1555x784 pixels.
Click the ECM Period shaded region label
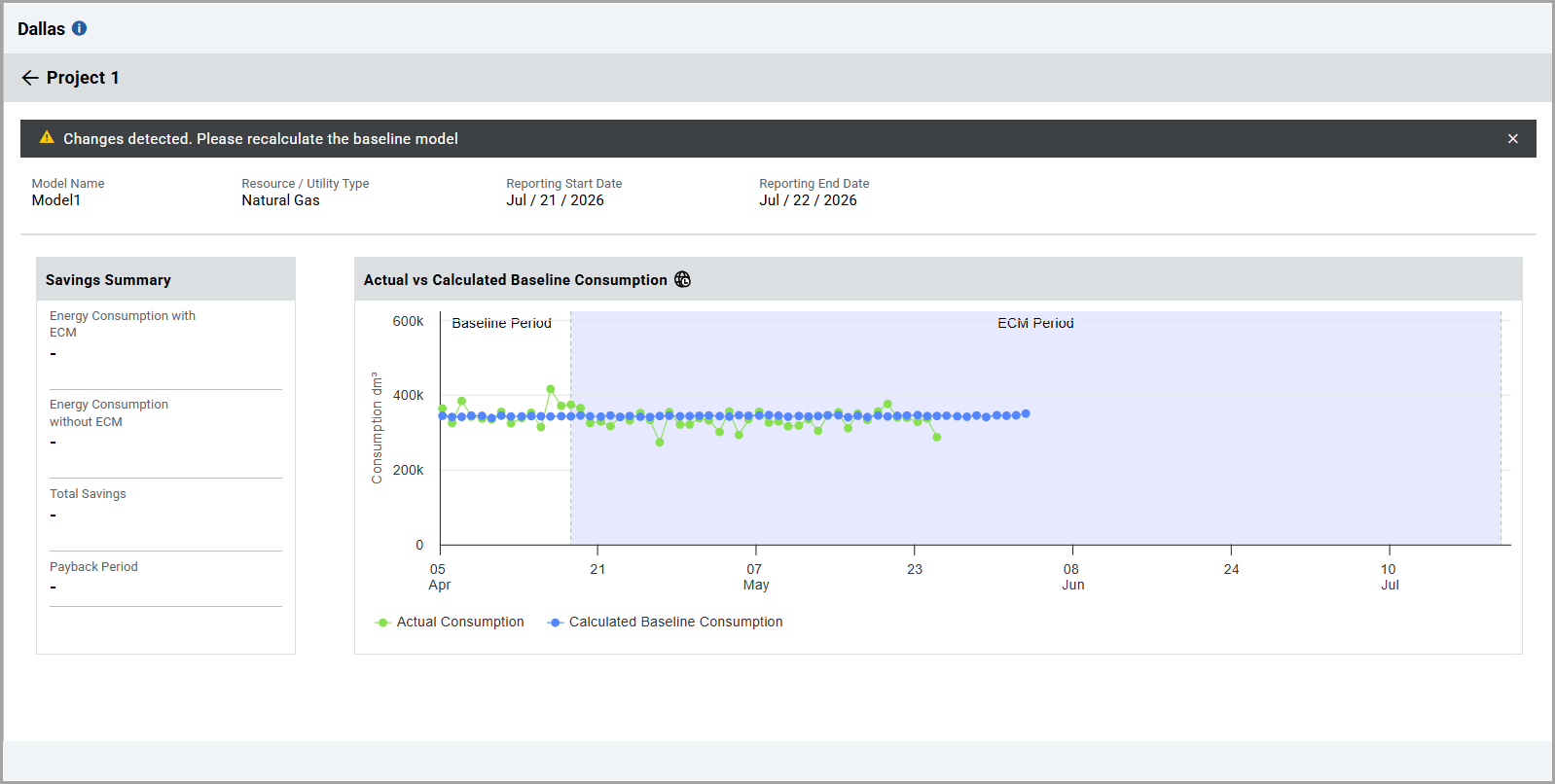tap(1035, 323)
